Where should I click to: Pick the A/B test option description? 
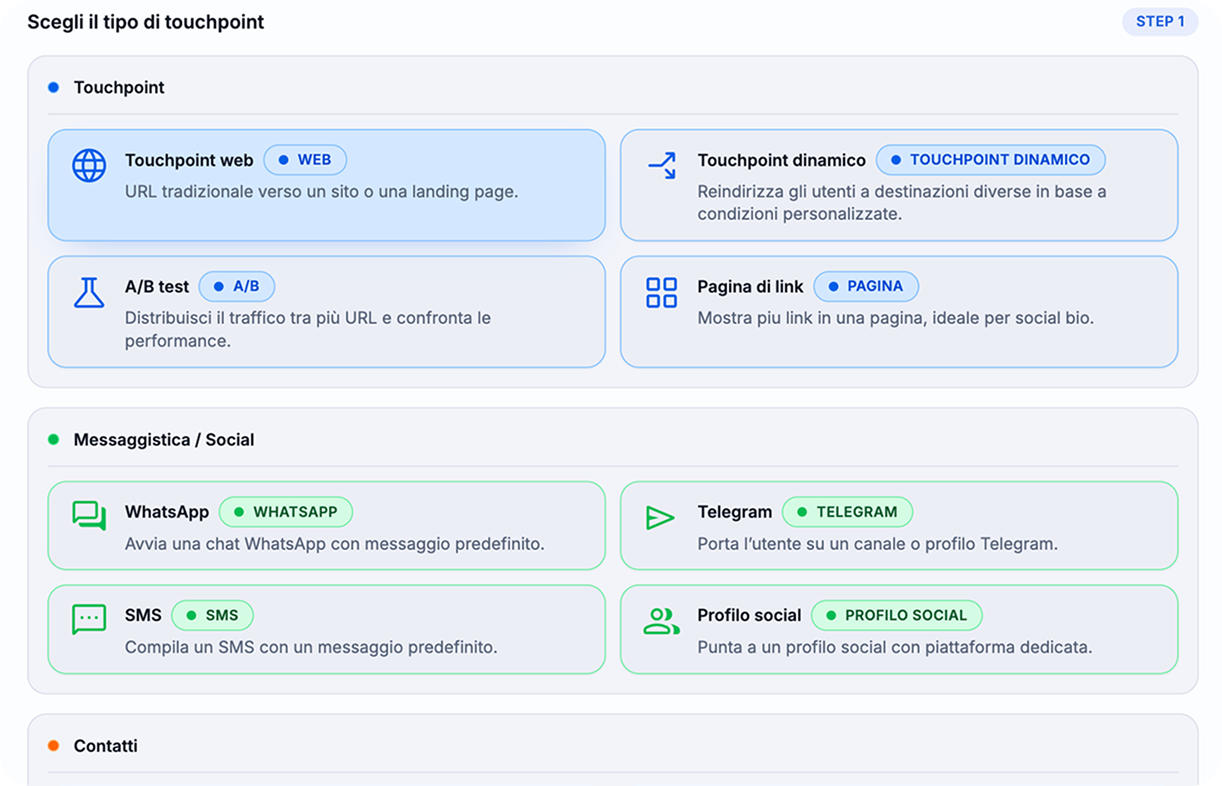(308, 329)
